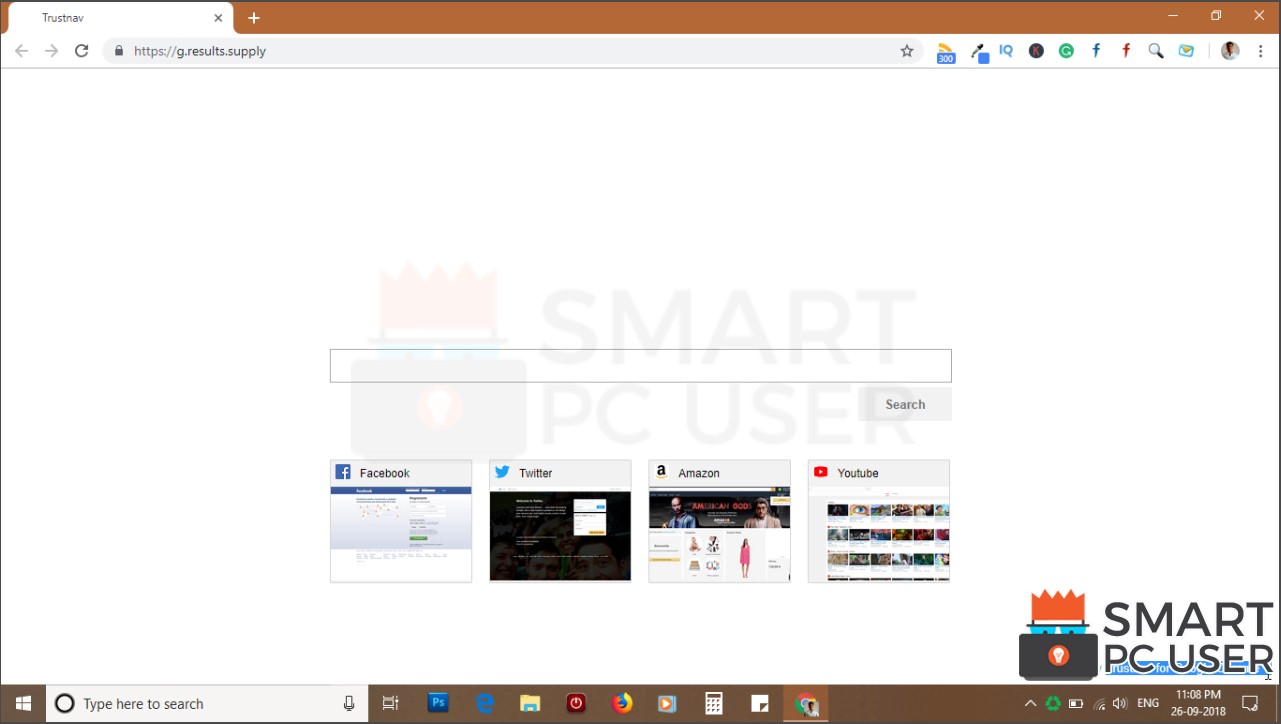This screenshot has height=724, width=1281.
Task: Open the red power-button app on taskbar
Action: coord(576,703)
